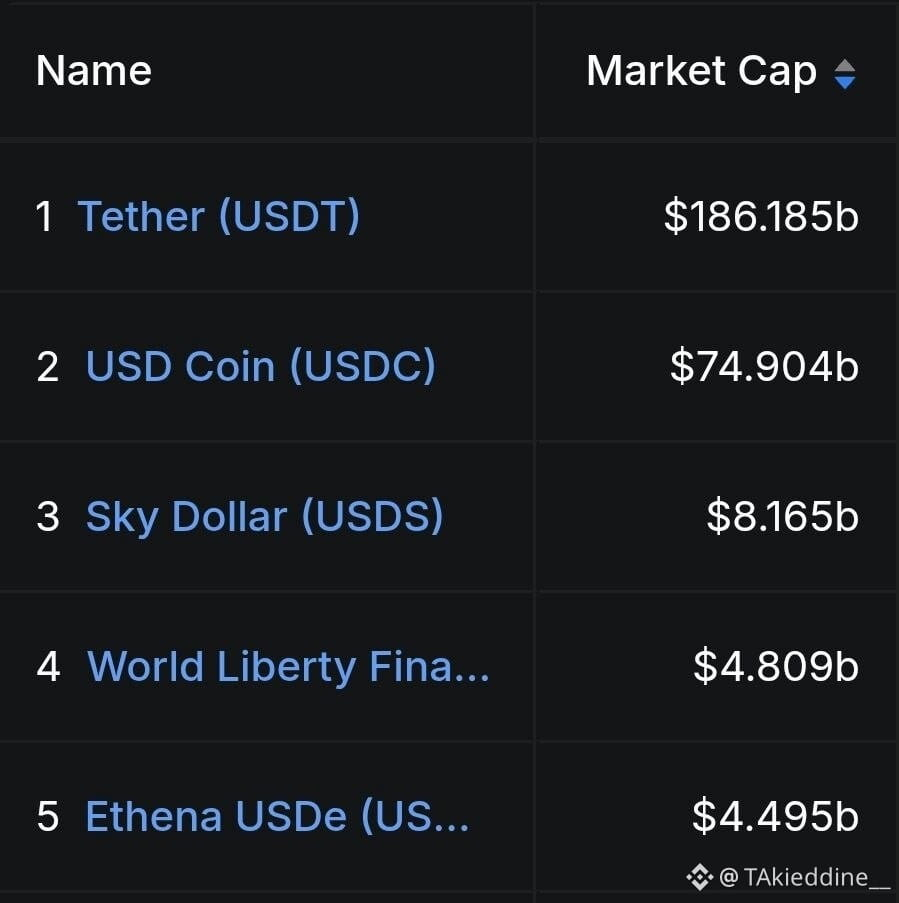The width and height of the screenshot is (899, 903).
Task: Select the $186.185b market cap value
Action: coord(761,217)
